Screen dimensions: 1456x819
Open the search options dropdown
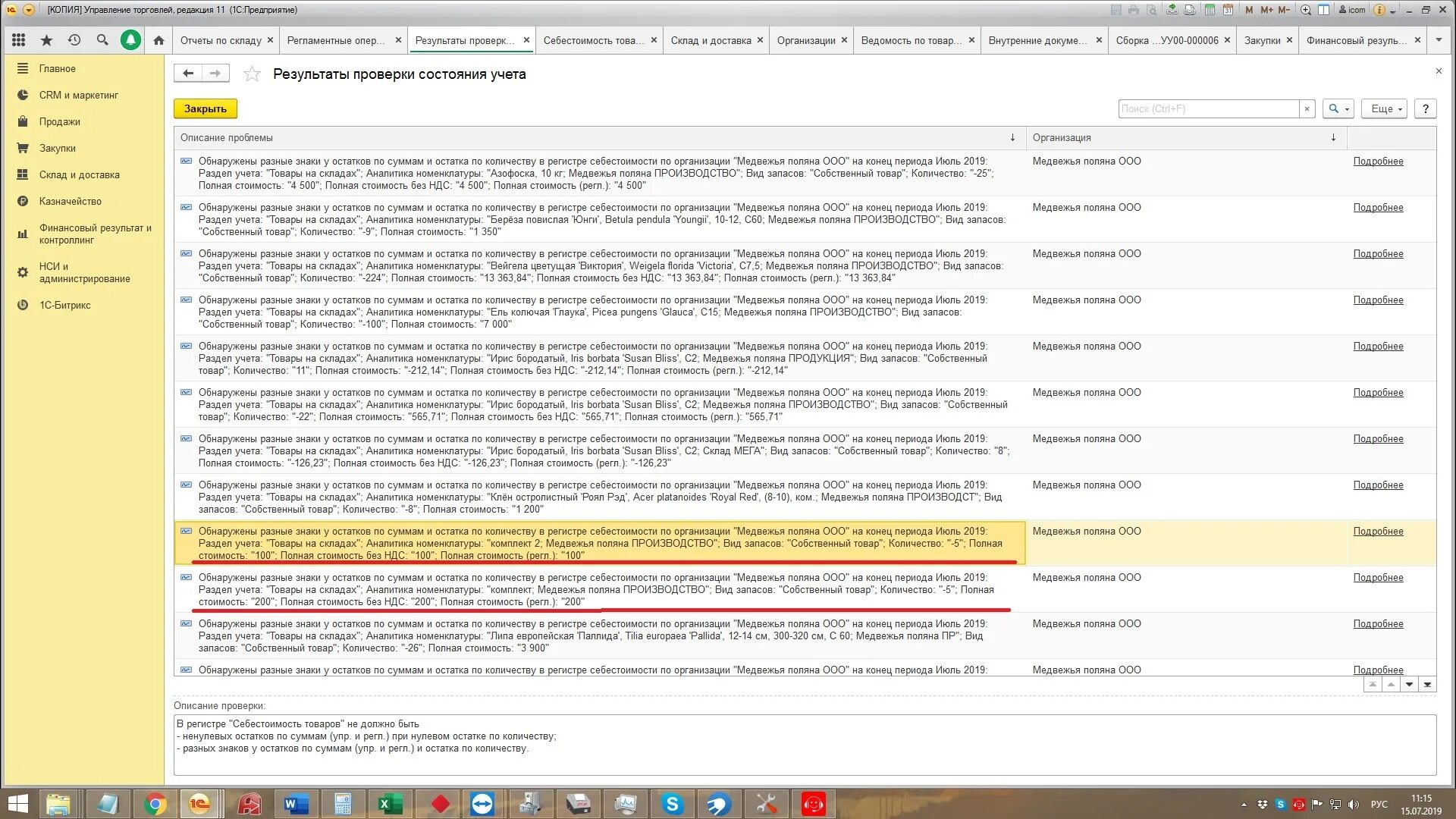[1338, 109]
